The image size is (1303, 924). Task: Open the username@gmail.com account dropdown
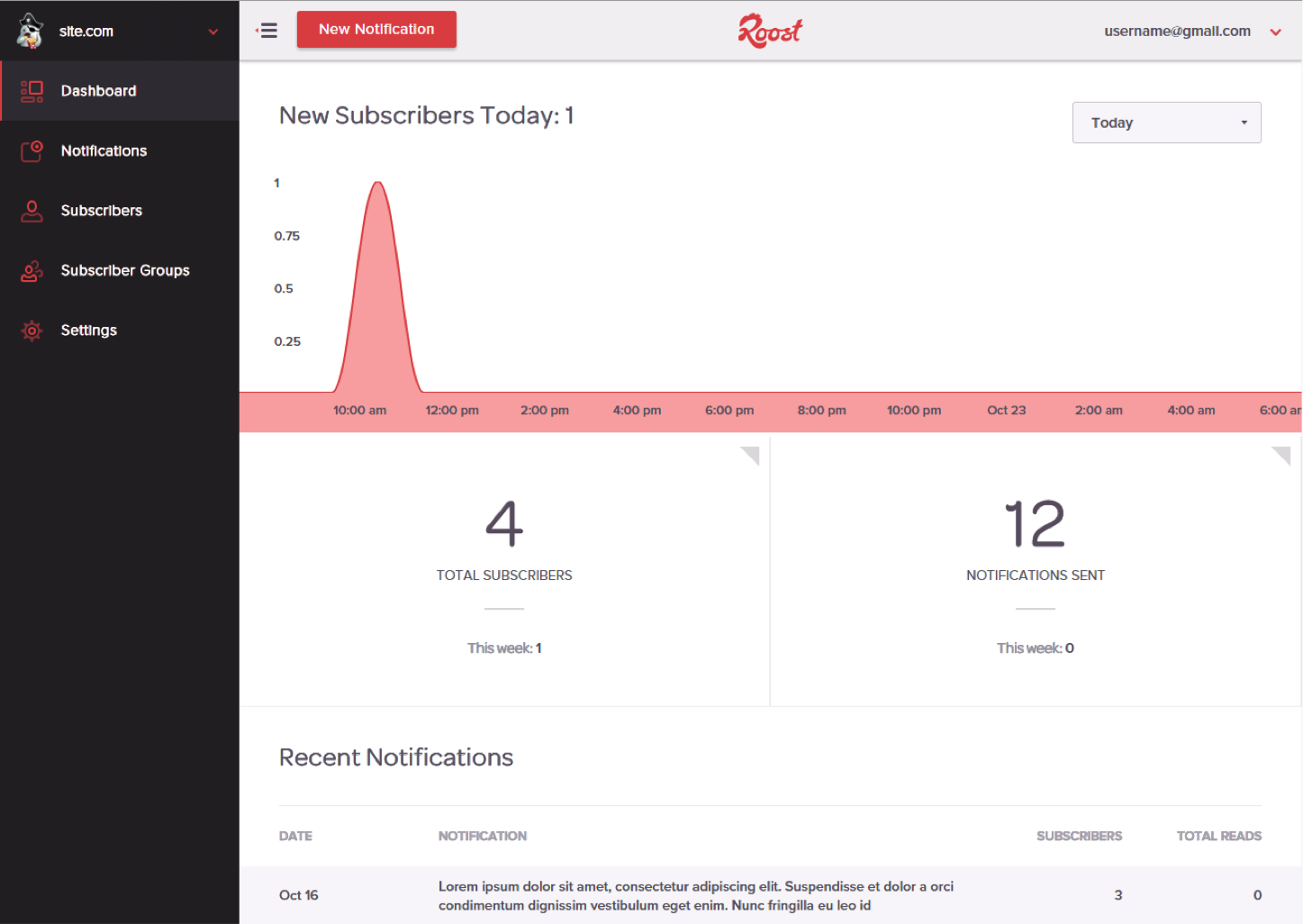click(x=1275, y=32)
